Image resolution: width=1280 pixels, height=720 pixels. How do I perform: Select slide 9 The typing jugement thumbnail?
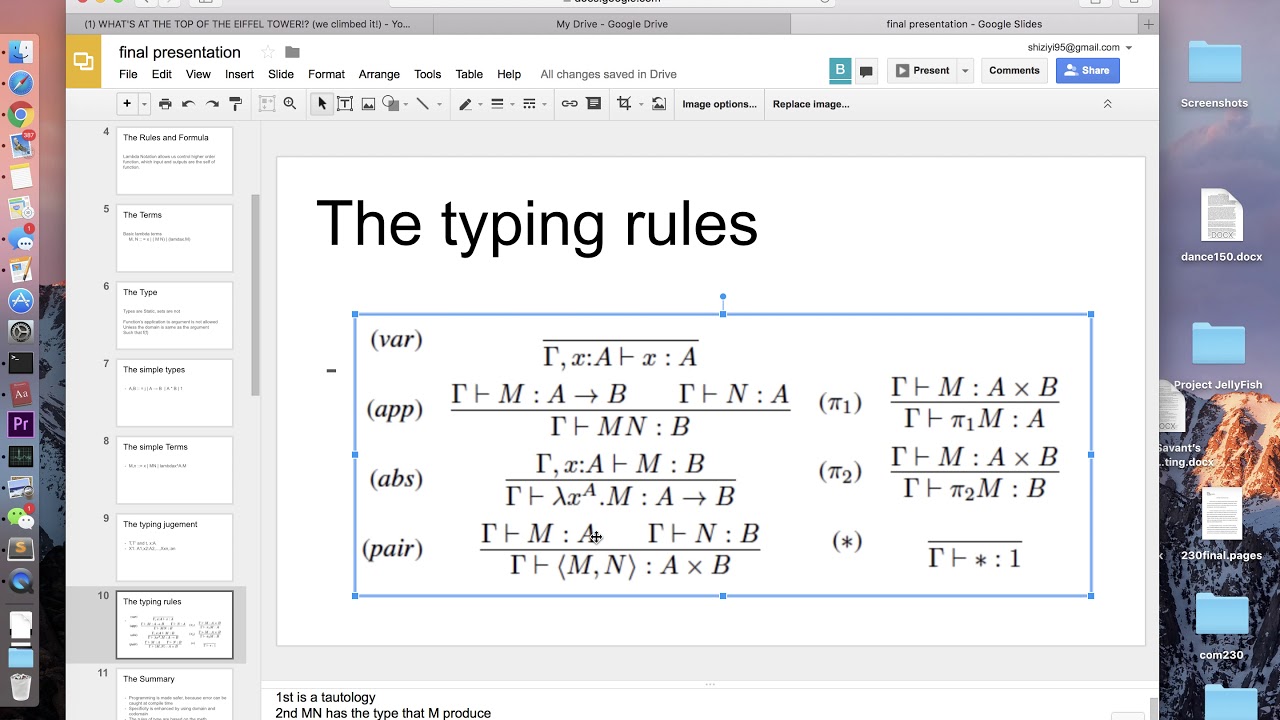tap(174, 547)
